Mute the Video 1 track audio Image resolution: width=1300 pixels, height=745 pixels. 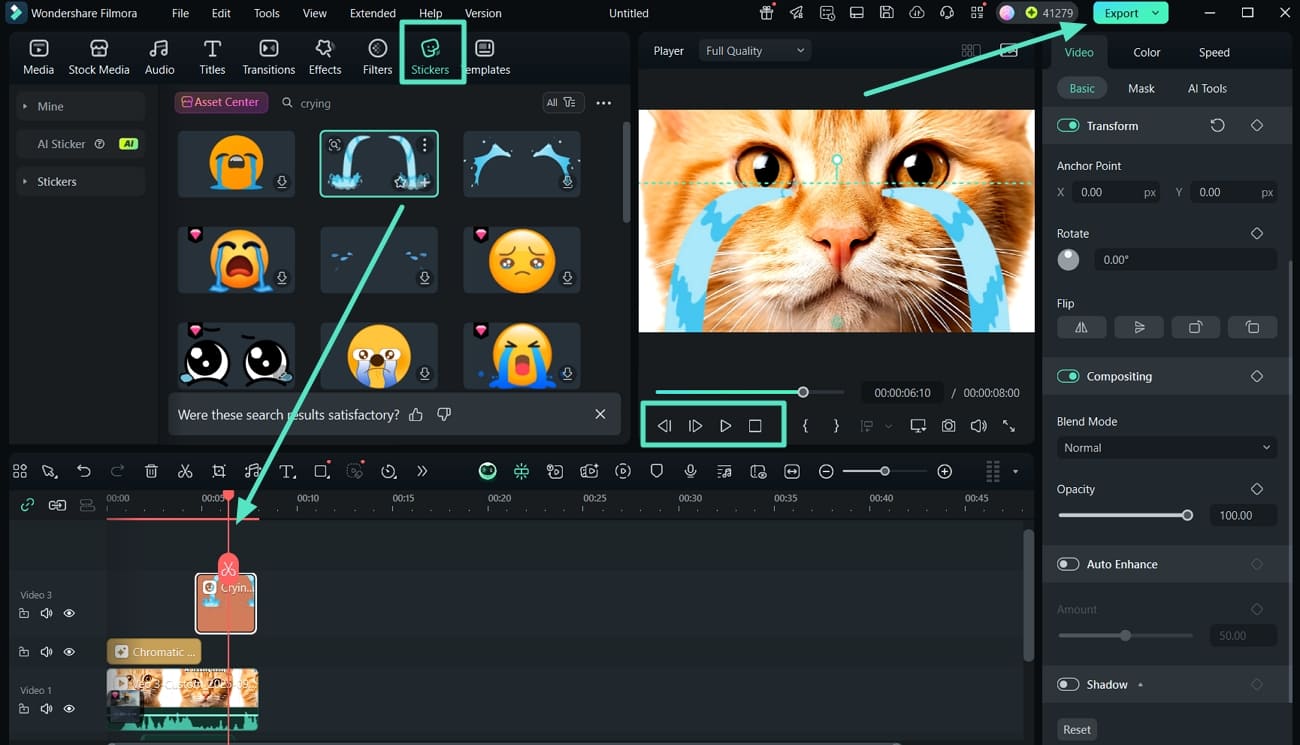[46, 708]
